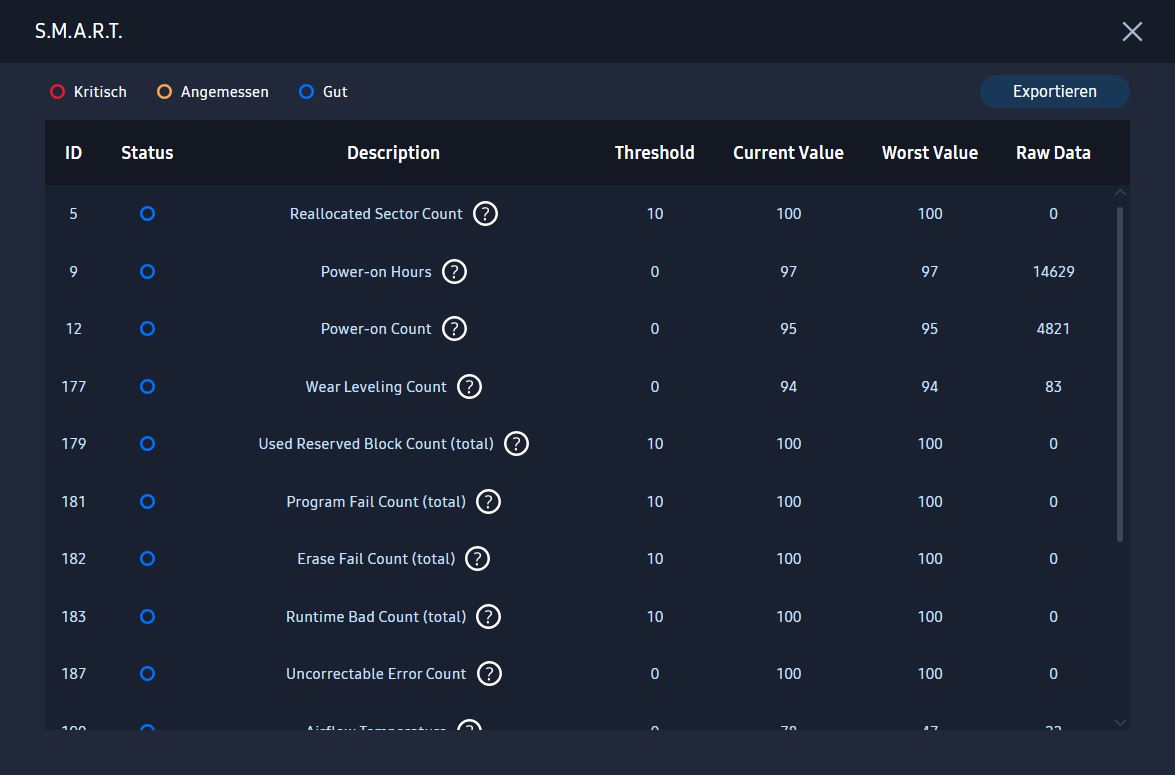Select raw data value 83
Screen dimensions: 1175x775
(1054, 387)
